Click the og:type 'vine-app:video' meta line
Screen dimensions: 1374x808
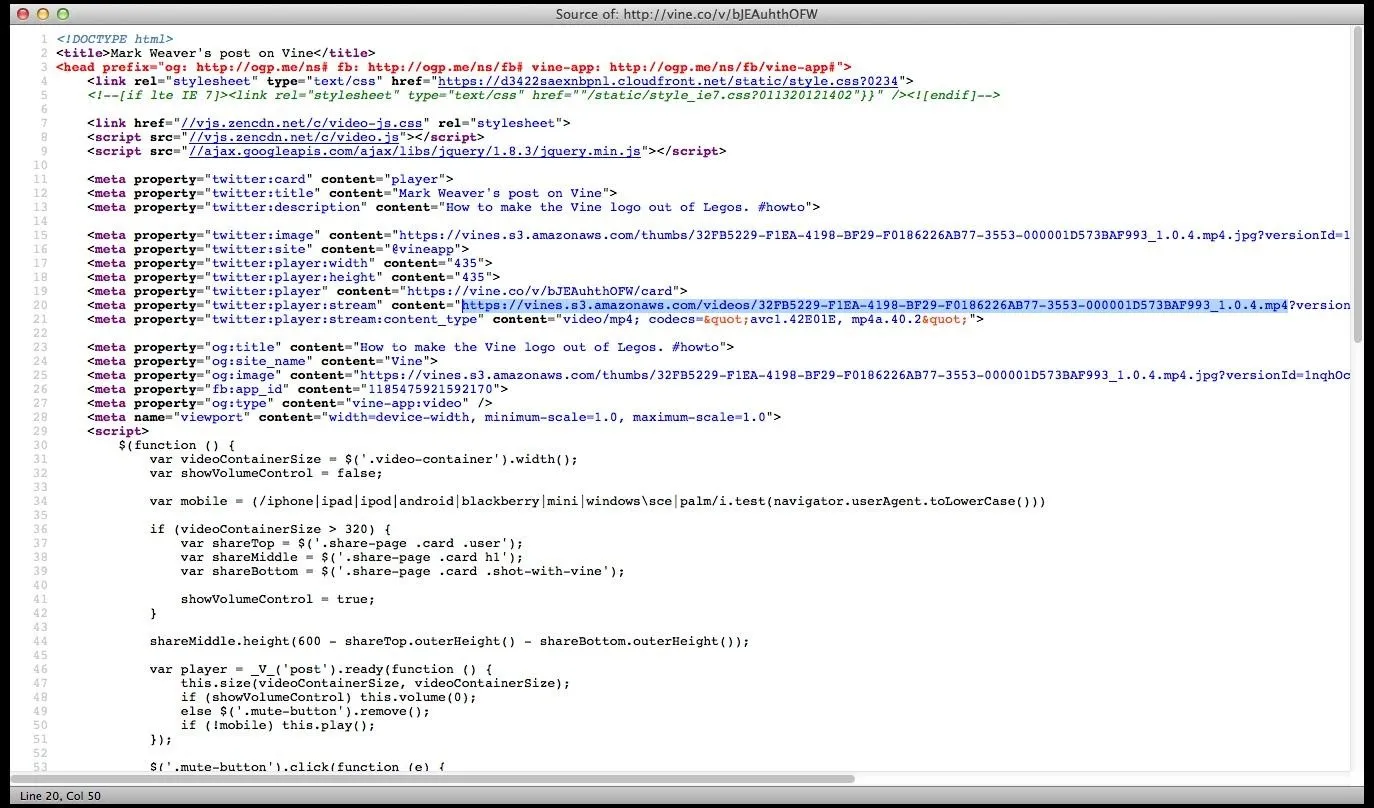point(290,403)
